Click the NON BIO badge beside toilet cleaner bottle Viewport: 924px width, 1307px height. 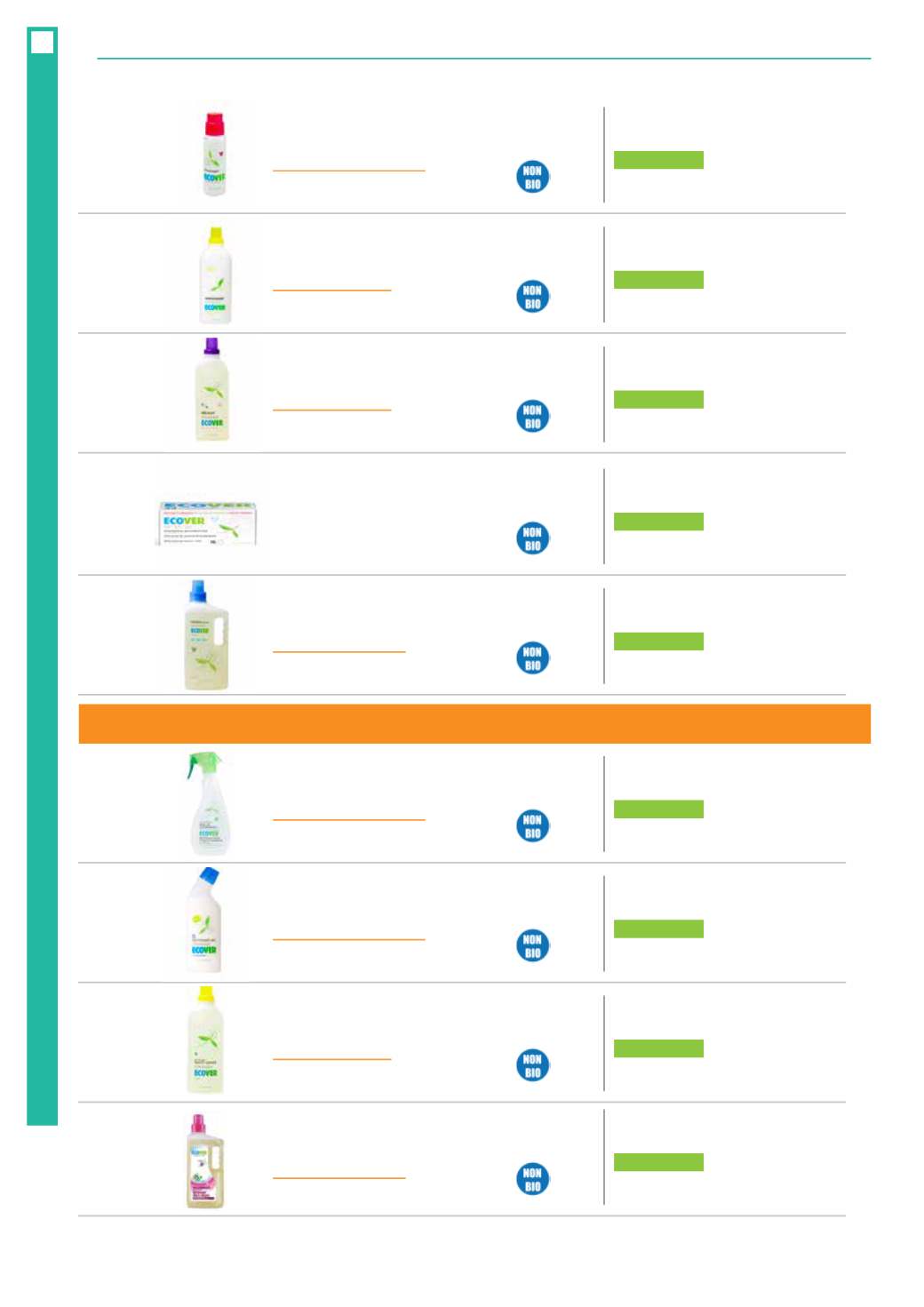[532, 945]
